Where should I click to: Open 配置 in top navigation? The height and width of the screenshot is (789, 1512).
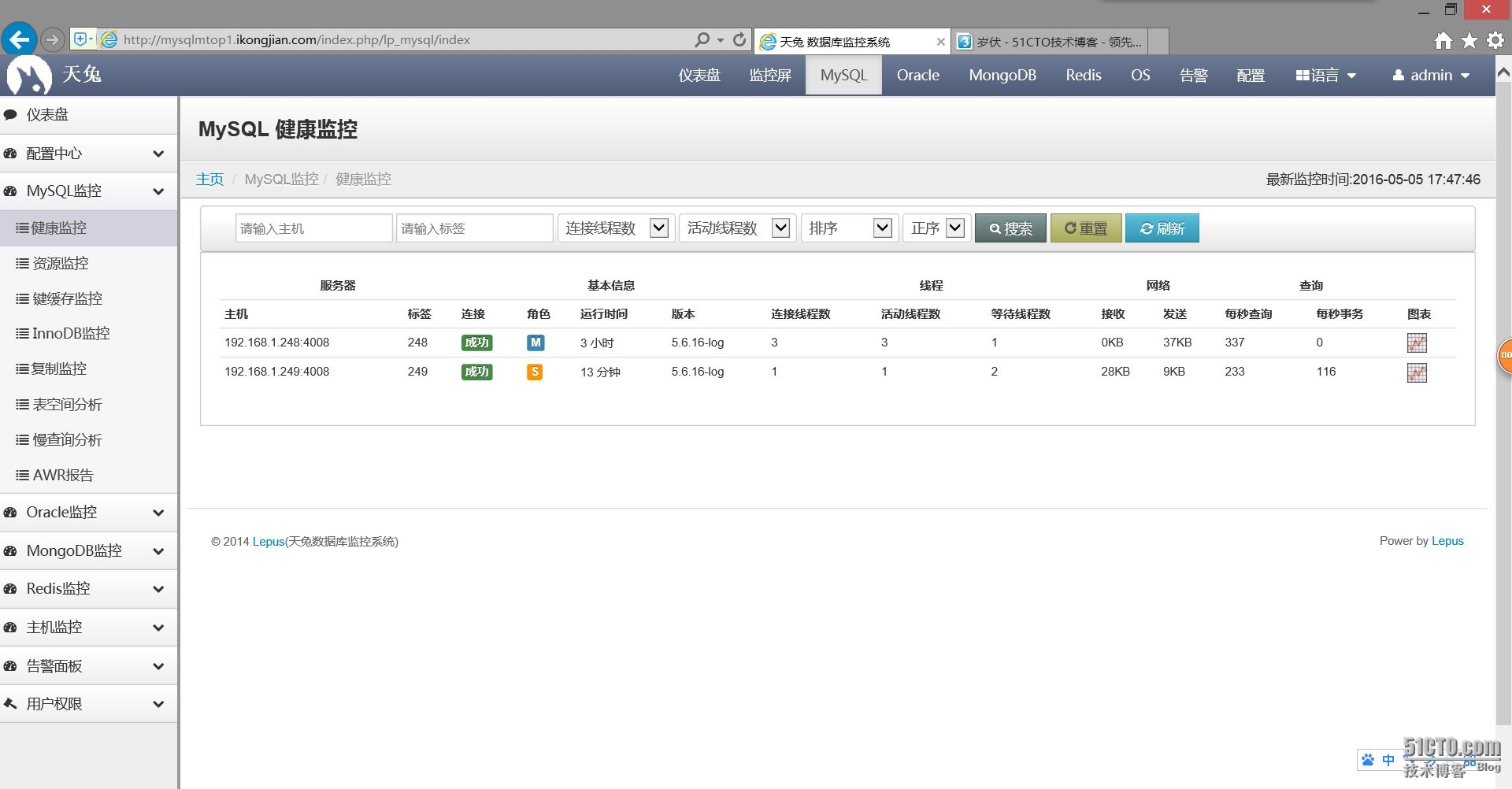point(1251,76)
